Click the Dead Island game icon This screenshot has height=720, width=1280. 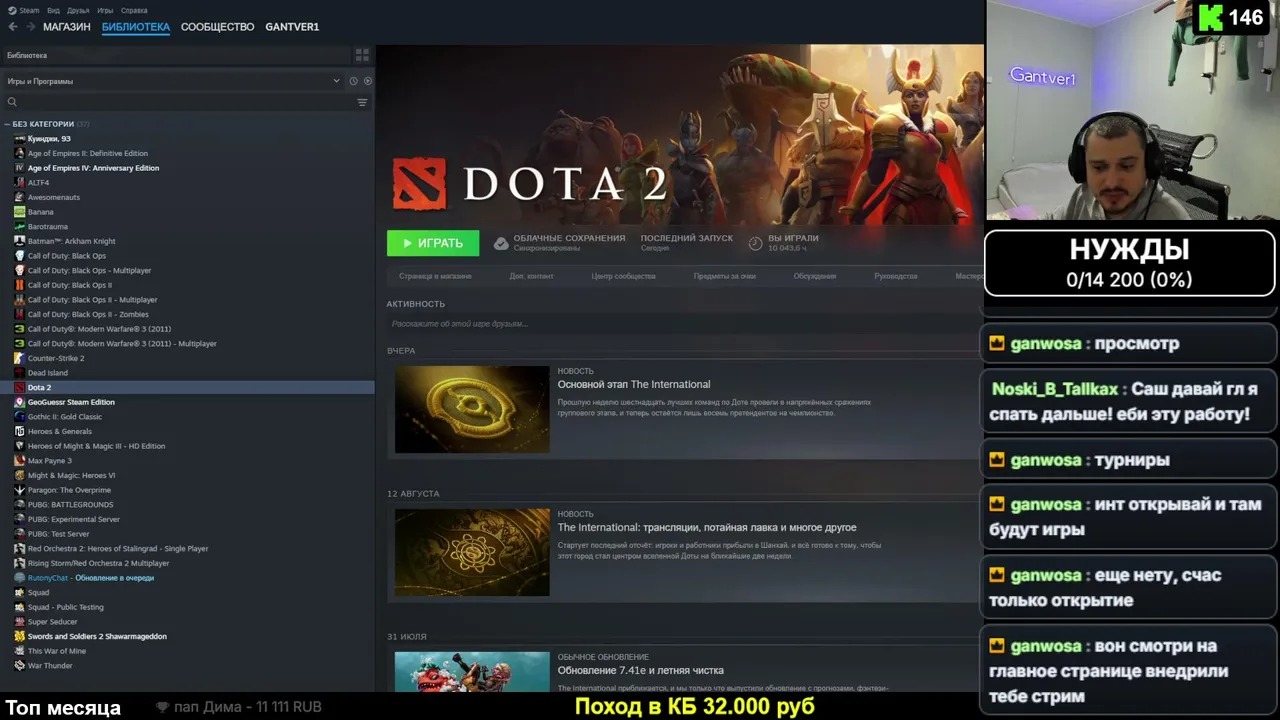point(19,373)
